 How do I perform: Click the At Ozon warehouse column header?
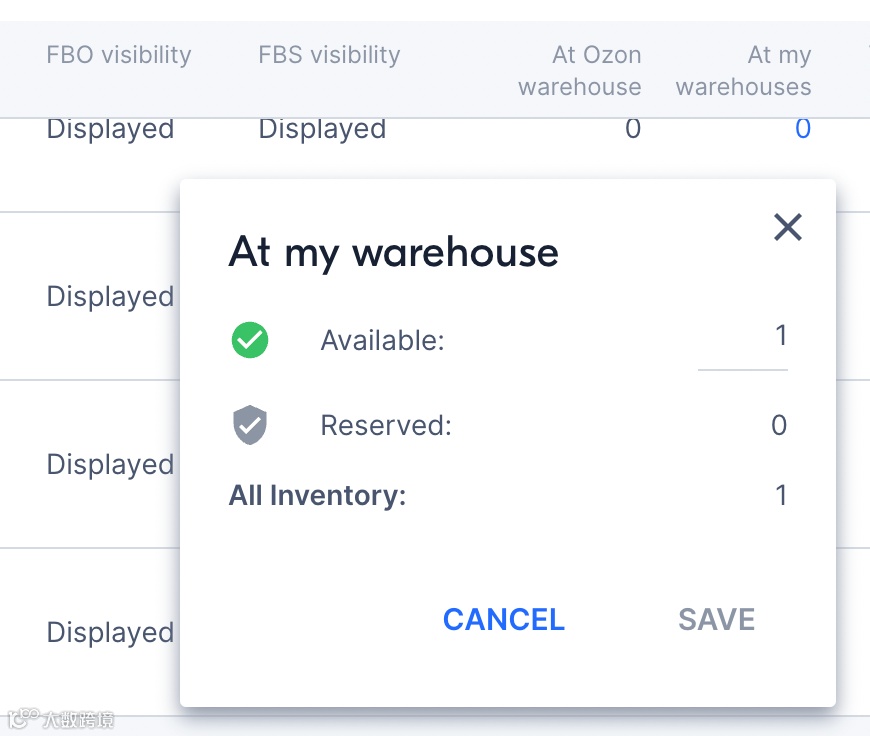[x=580, y=71]
